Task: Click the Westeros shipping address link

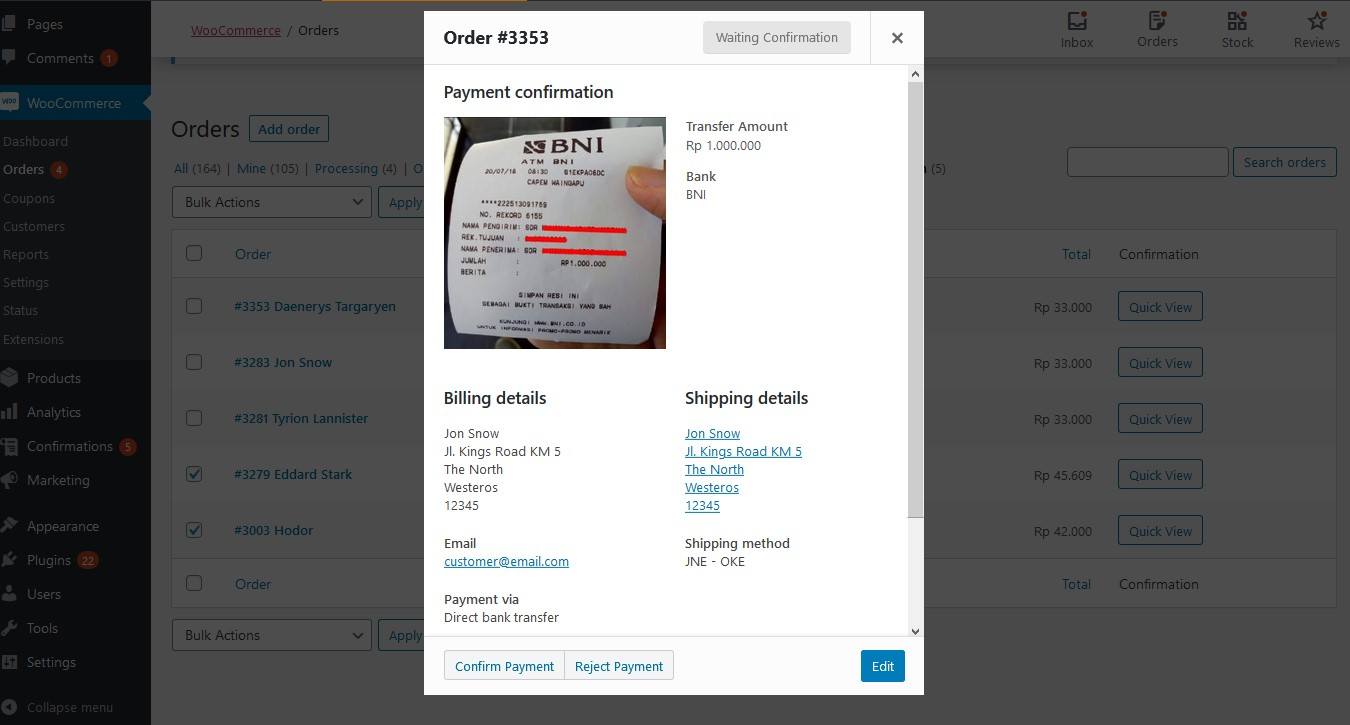Action: pyautogui.click(x=712, y=487)
